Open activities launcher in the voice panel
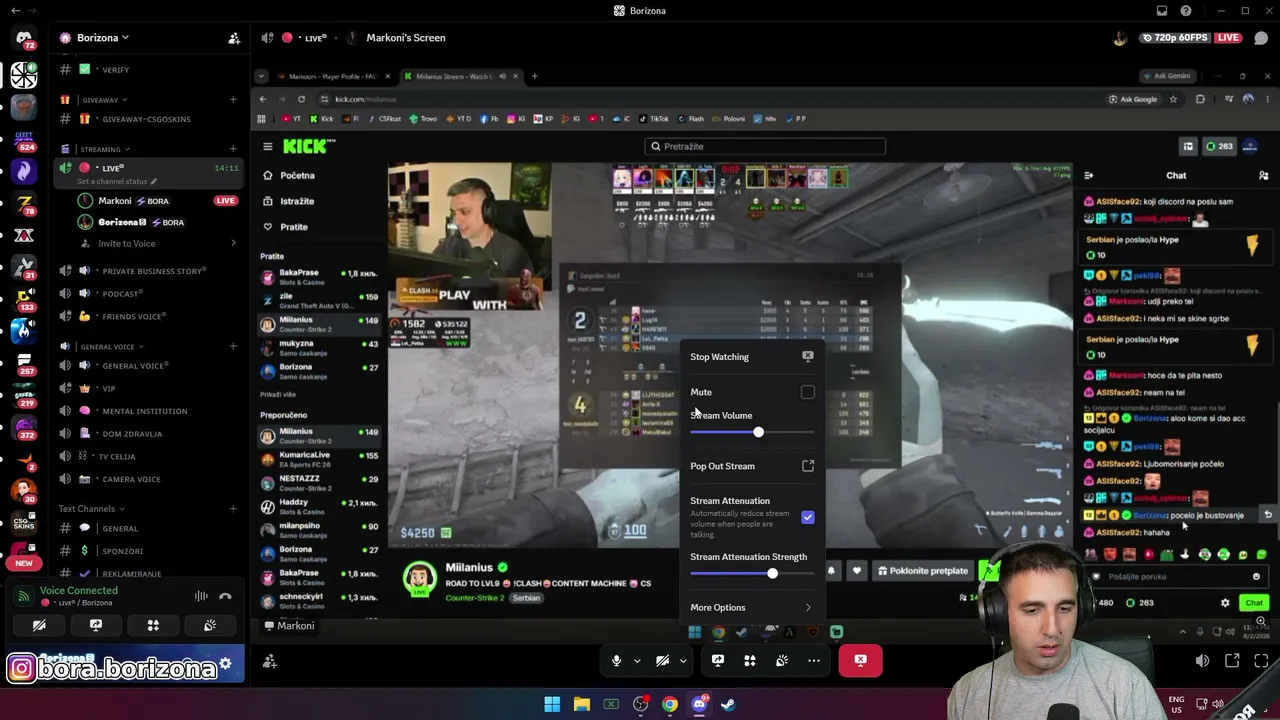This screenshot has width=1280, height=720. coord(153,625)
